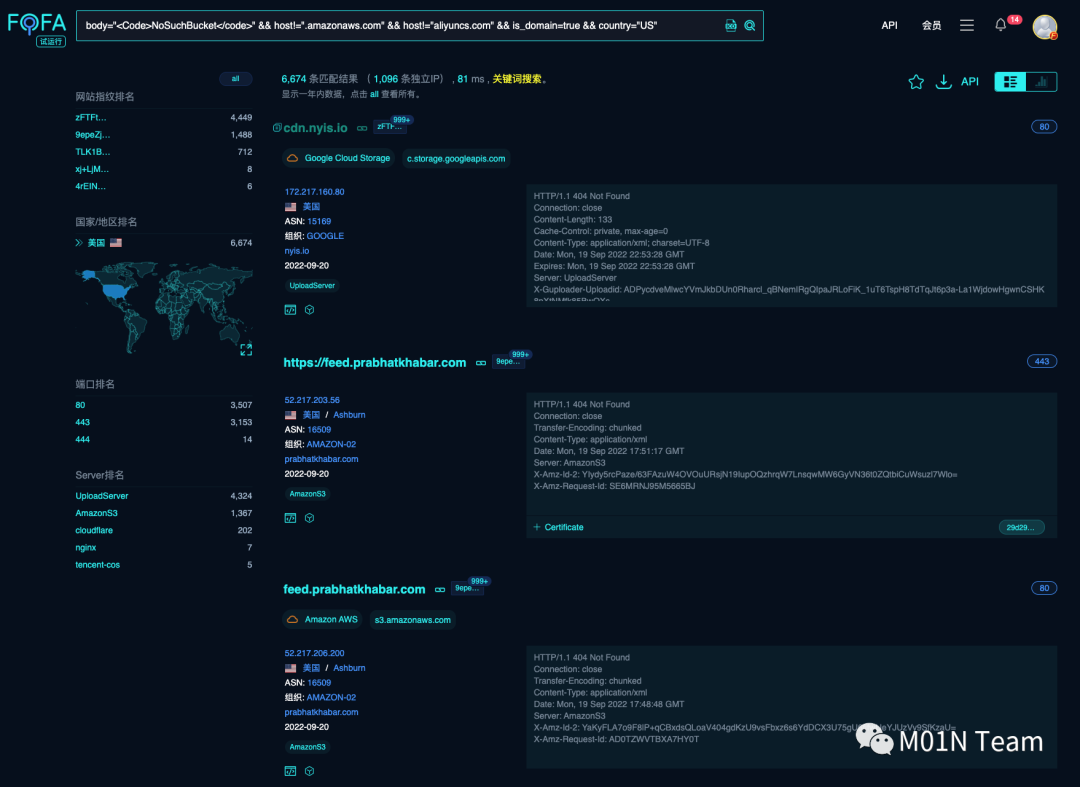Click the zFTF... fingerprint badge near cdn.nyis.io
1080x787 pixels.
coord(390,127)
